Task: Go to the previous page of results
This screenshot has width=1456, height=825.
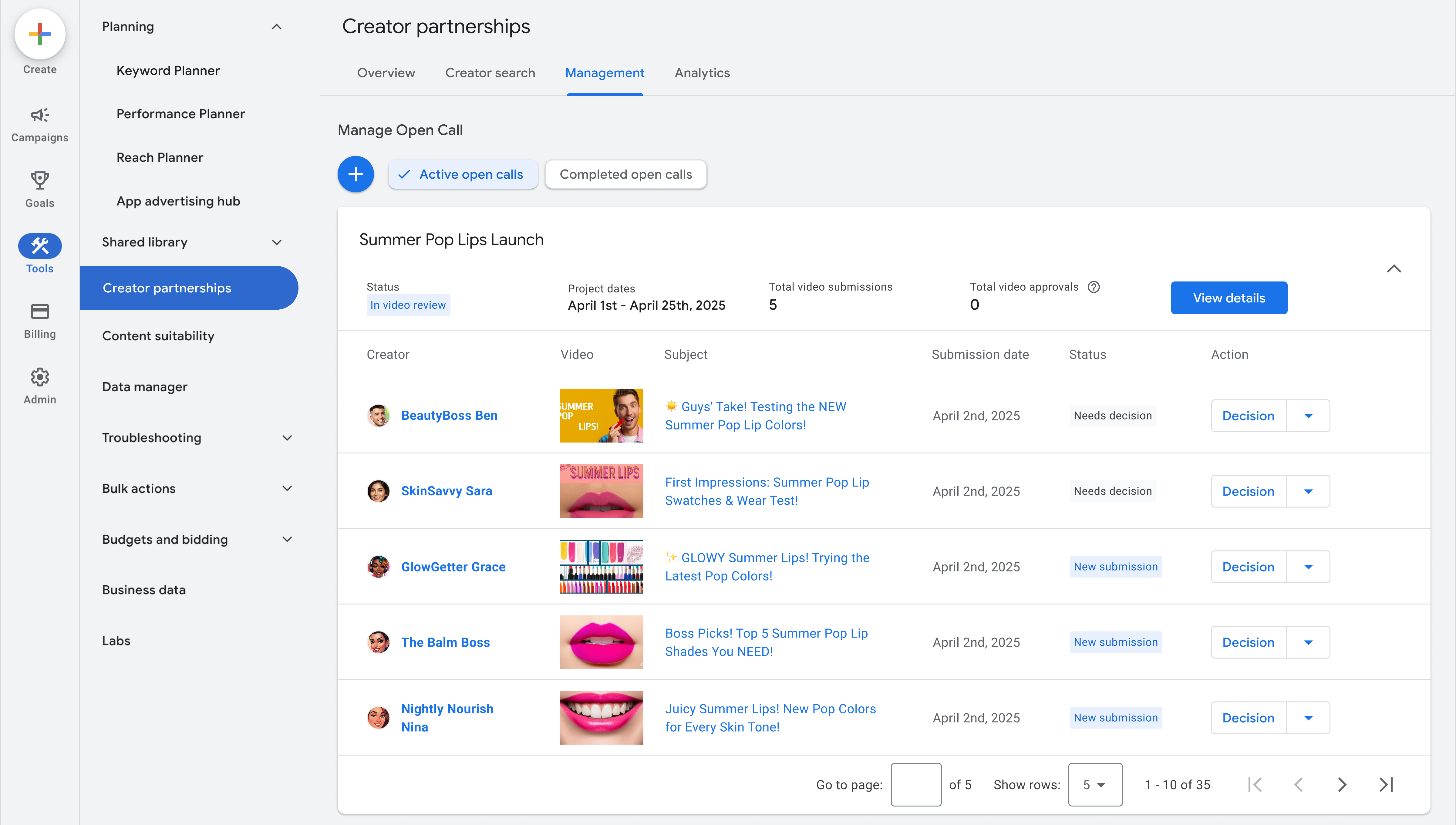Action: tap(1299, 785)
